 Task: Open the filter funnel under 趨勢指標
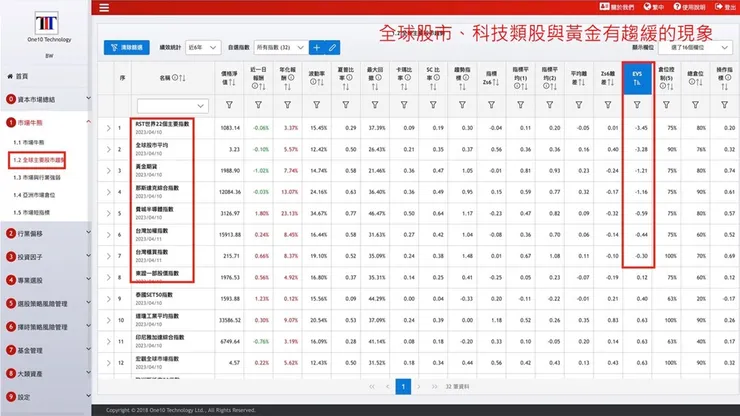tap(462, 105)
